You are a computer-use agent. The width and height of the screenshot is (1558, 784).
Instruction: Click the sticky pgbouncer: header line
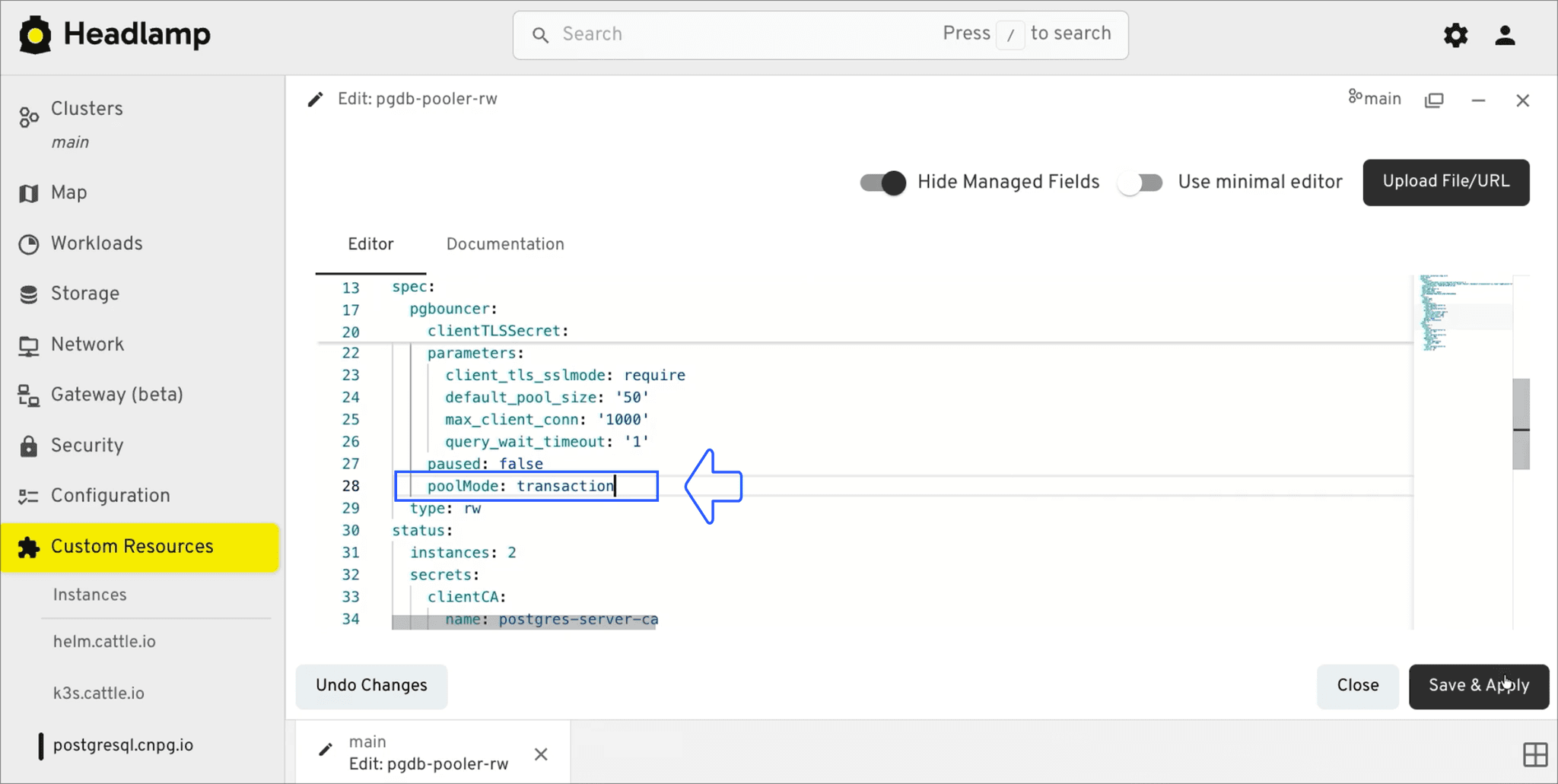(453, 309)
